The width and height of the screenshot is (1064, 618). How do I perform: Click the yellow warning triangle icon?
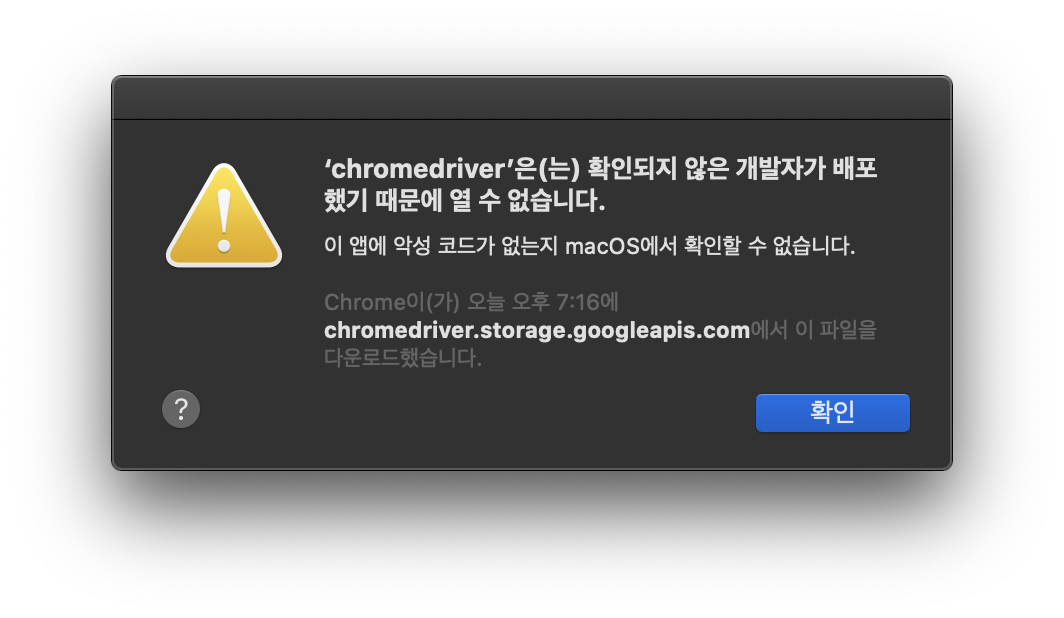[x=224, y=216]
